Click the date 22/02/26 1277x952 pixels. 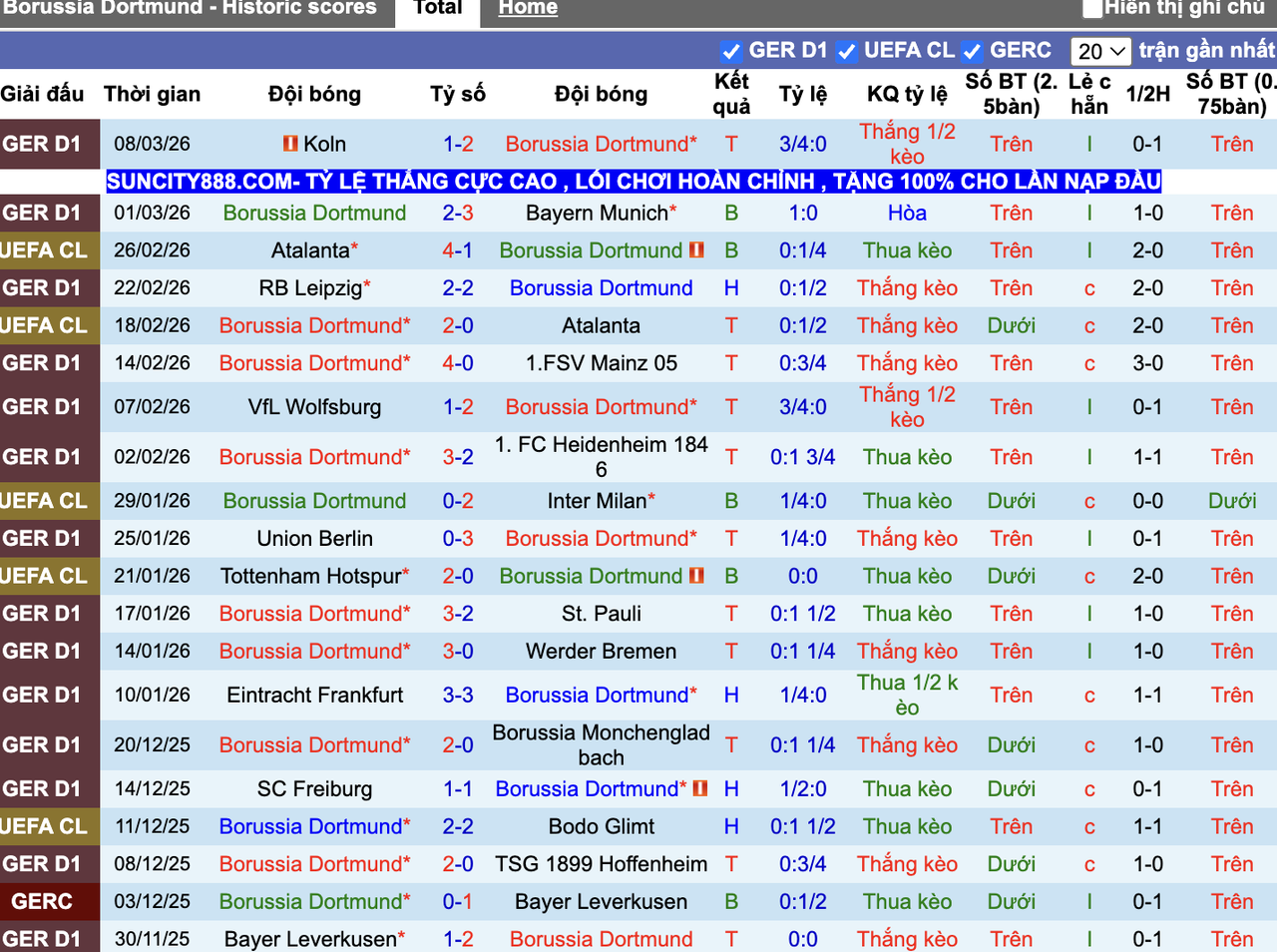152,288
